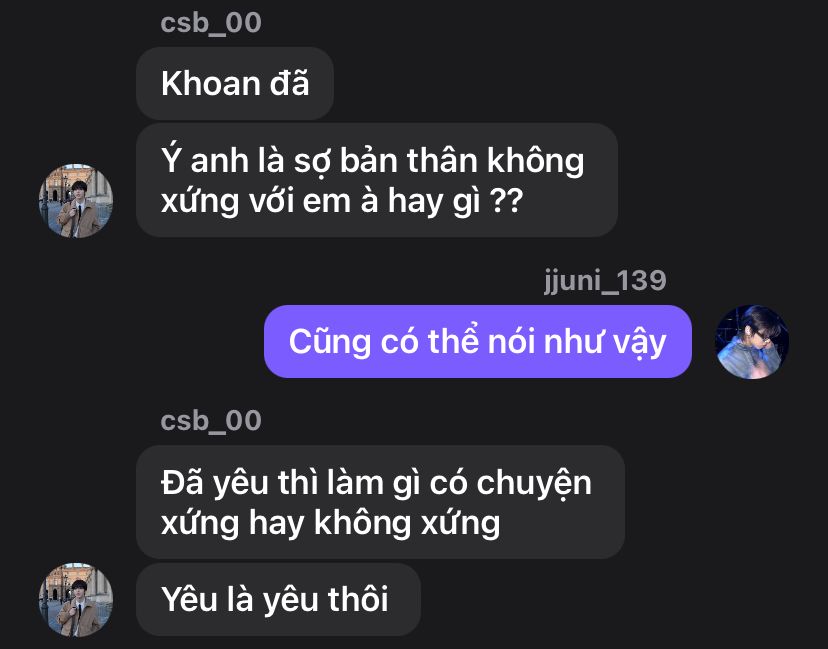Click the double question marks '??'
Screen dimensions: 828x649
[x=506, y=201]
